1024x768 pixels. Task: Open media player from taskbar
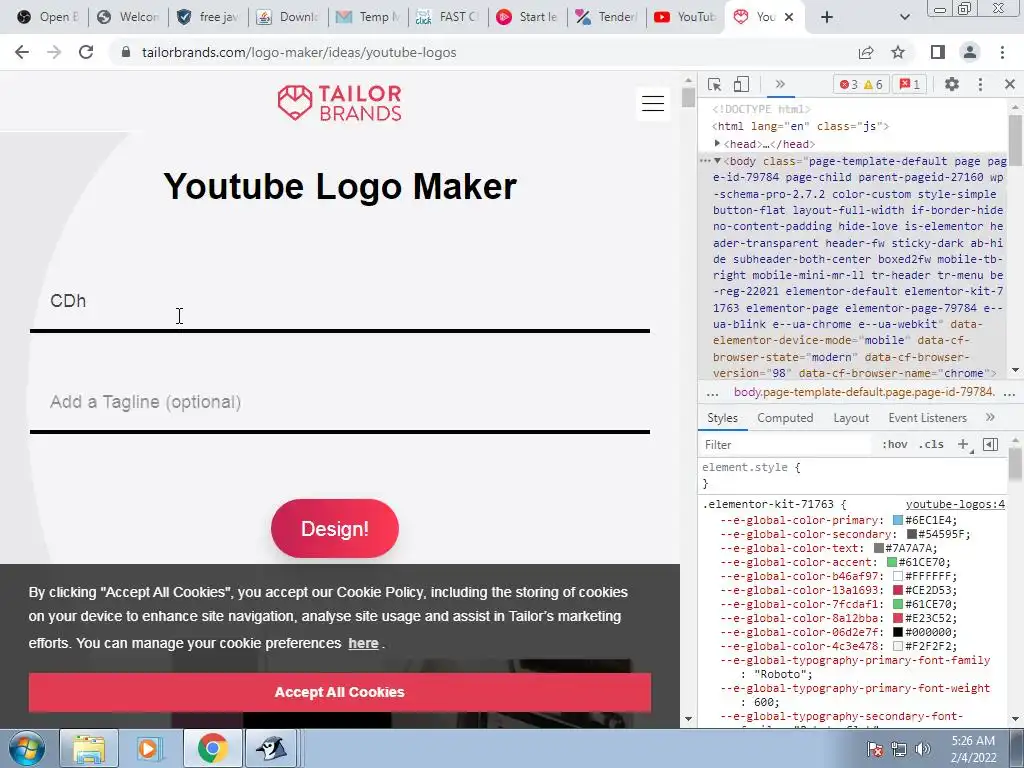point(149,748)
